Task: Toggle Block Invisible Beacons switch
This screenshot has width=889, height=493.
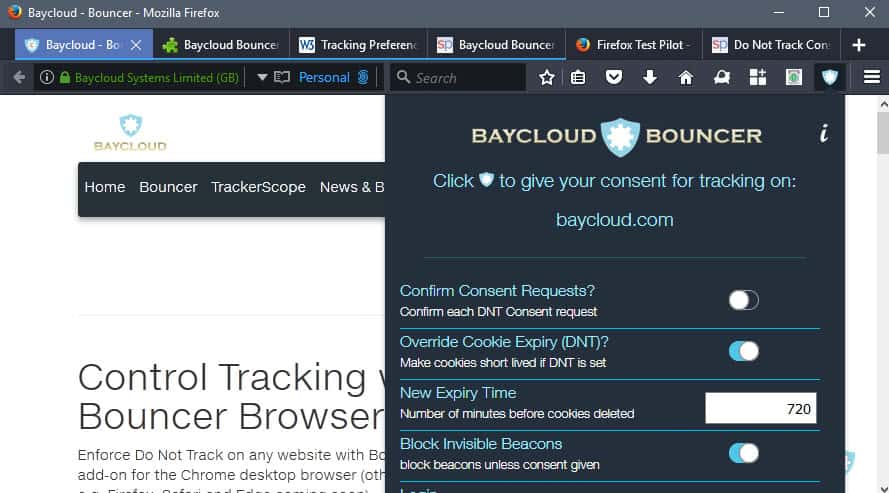Action: 743,453
